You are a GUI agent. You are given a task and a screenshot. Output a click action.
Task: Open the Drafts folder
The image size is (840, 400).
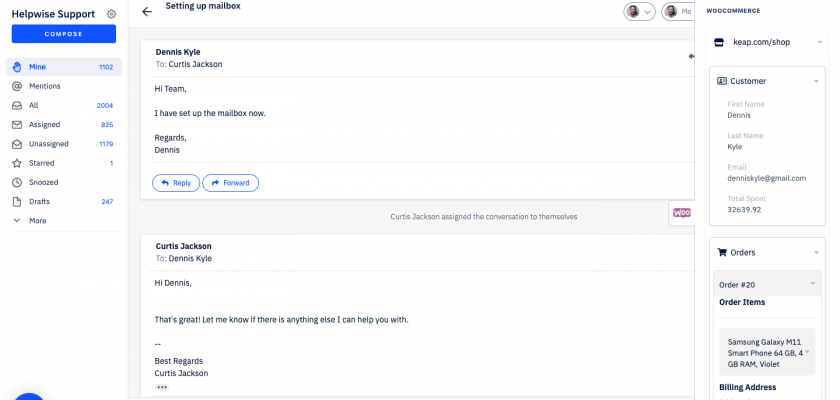[40, 202]
